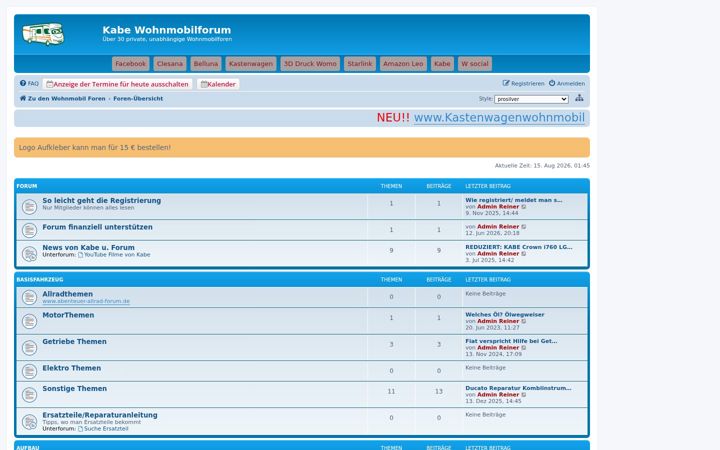Viewport: 720px width, 450px height.
Task: Click Admin Reiner in MotorThemen row
Action: (x=498, y=321)
